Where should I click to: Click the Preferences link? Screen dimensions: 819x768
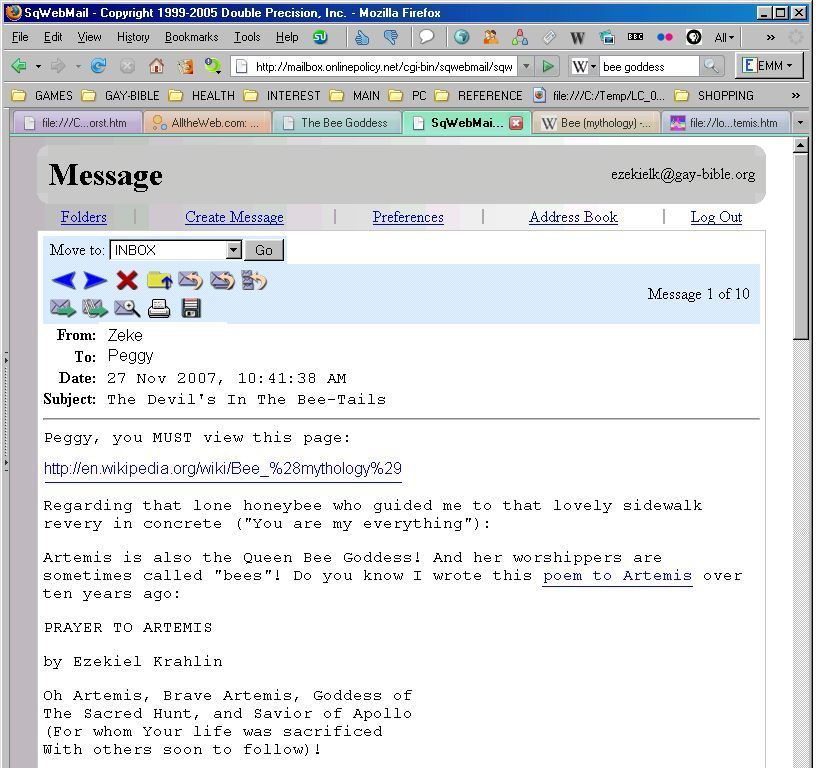(408, 217)
